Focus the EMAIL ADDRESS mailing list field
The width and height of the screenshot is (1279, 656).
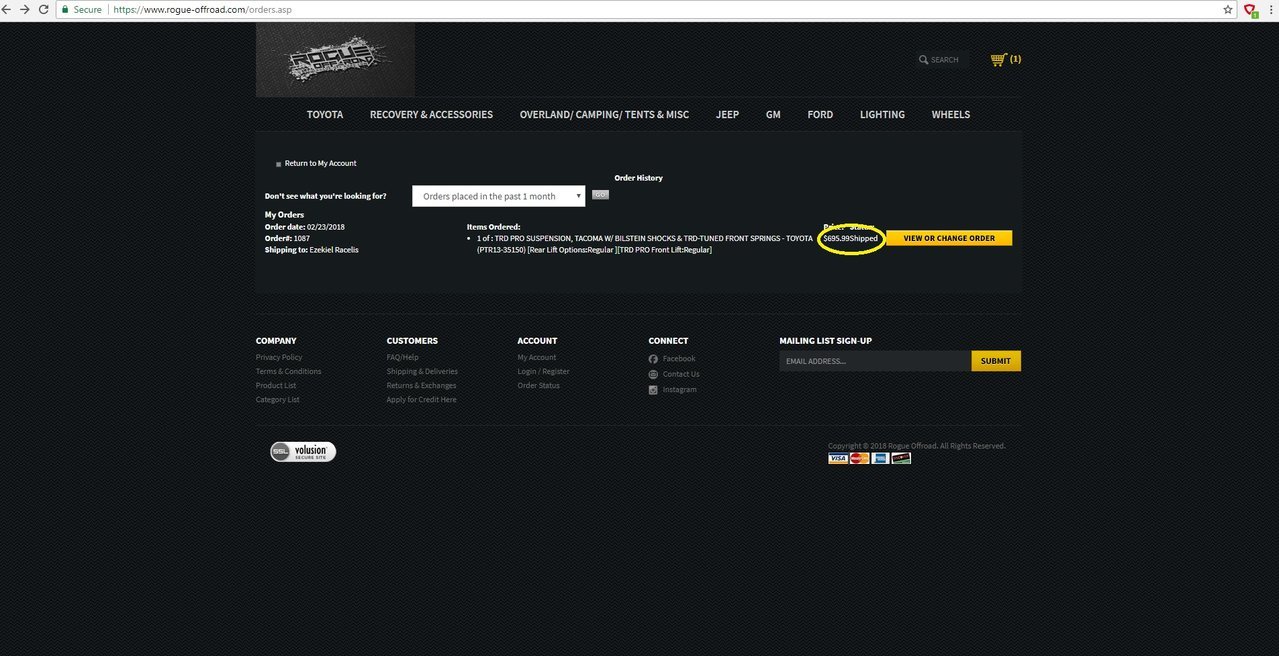(875, 361)
